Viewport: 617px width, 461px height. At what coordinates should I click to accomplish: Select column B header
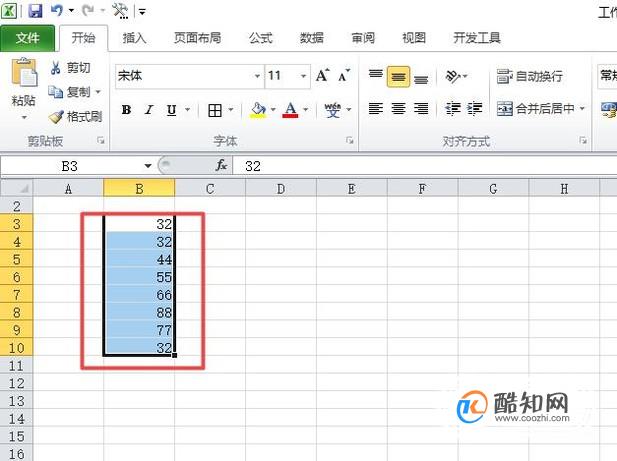pyautogui.click(x=139, y=189)
